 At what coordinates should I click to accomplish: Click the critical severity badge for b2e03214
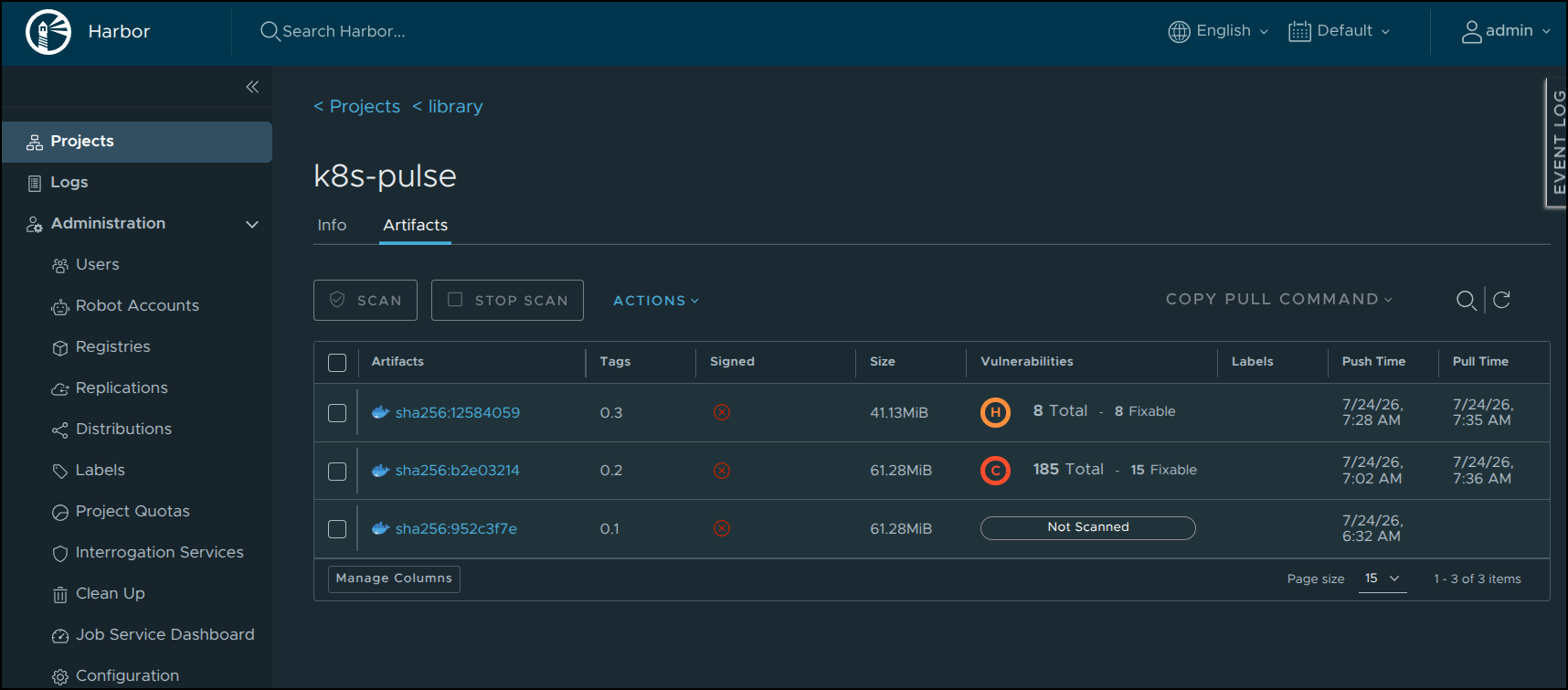[x=995, y=471]
